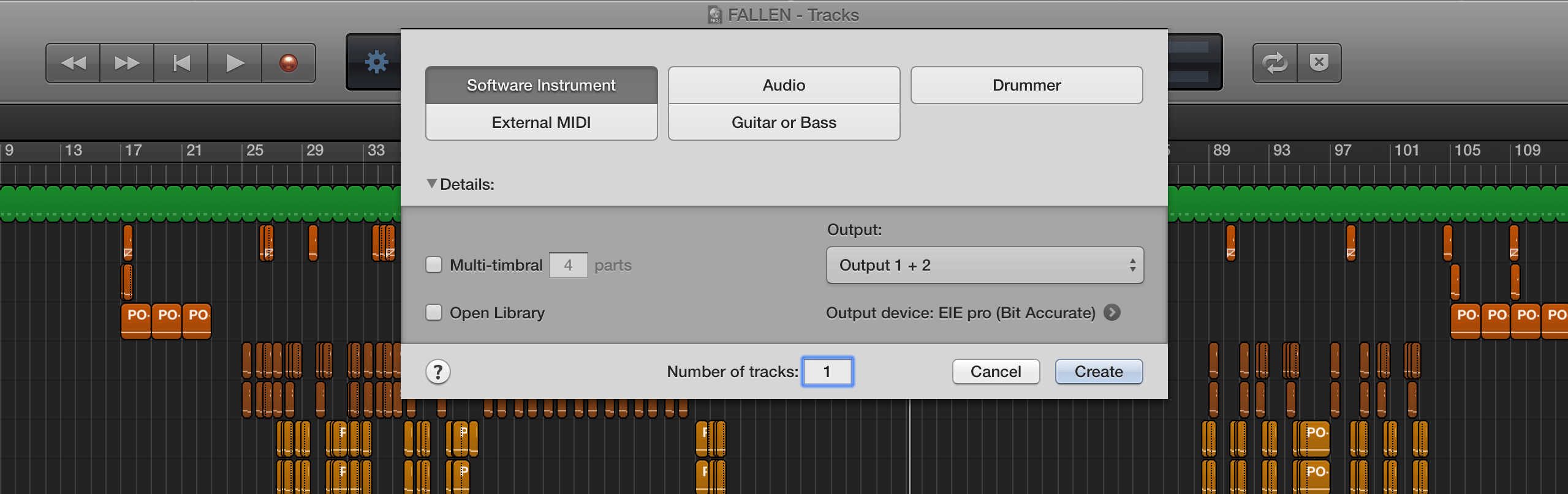Screen dimensions: 1568x494
Task: Click the cycle/loop icon near the top right
Action: (x=1276, y=62)
